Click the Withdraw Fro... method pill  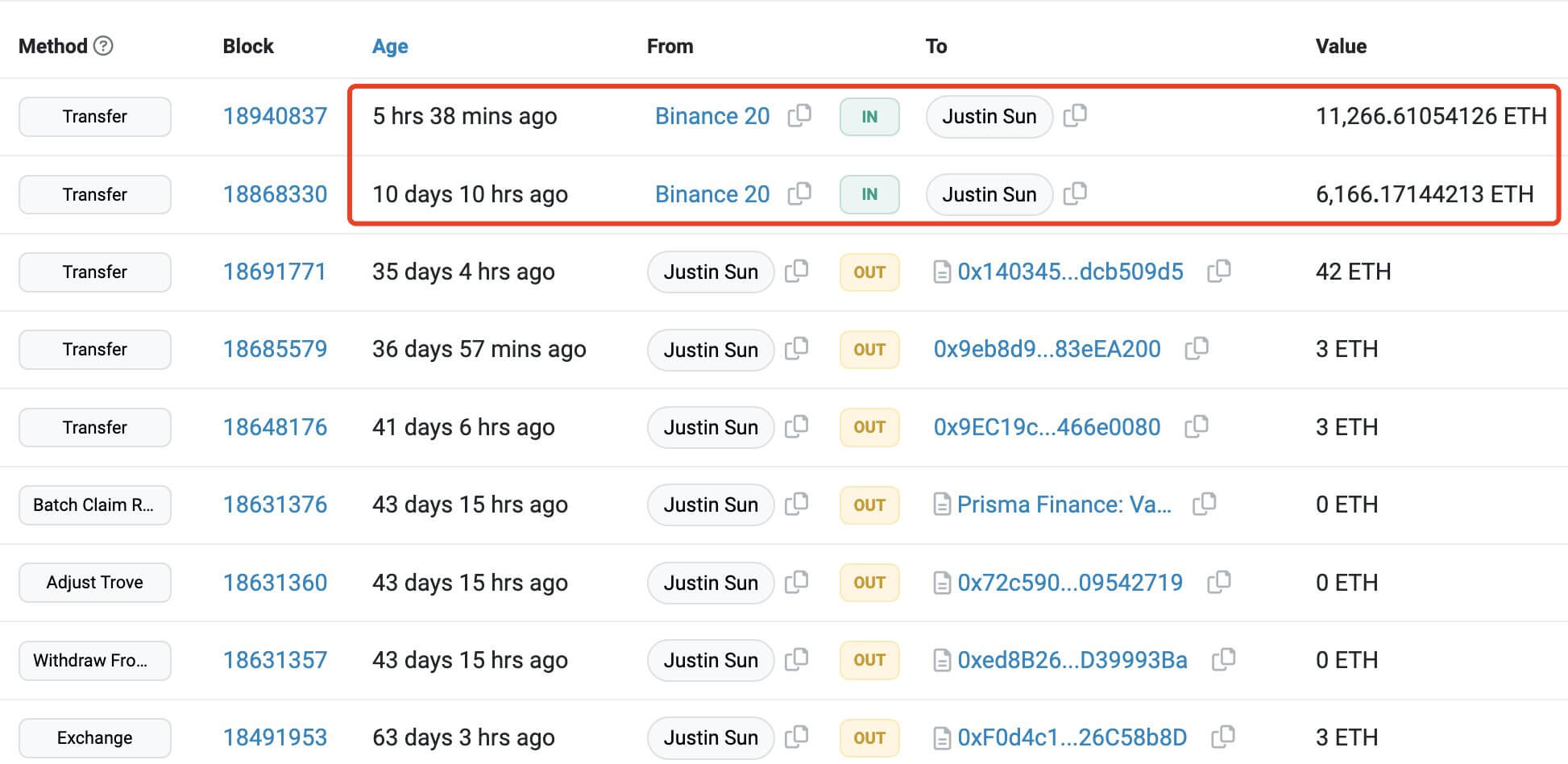click(x=94, y=660)
